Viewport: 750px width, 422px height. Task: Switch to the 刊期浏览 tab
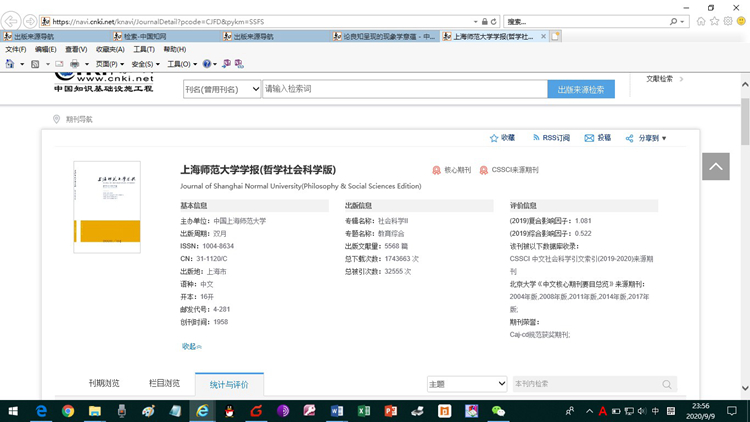tap(104, 383)
